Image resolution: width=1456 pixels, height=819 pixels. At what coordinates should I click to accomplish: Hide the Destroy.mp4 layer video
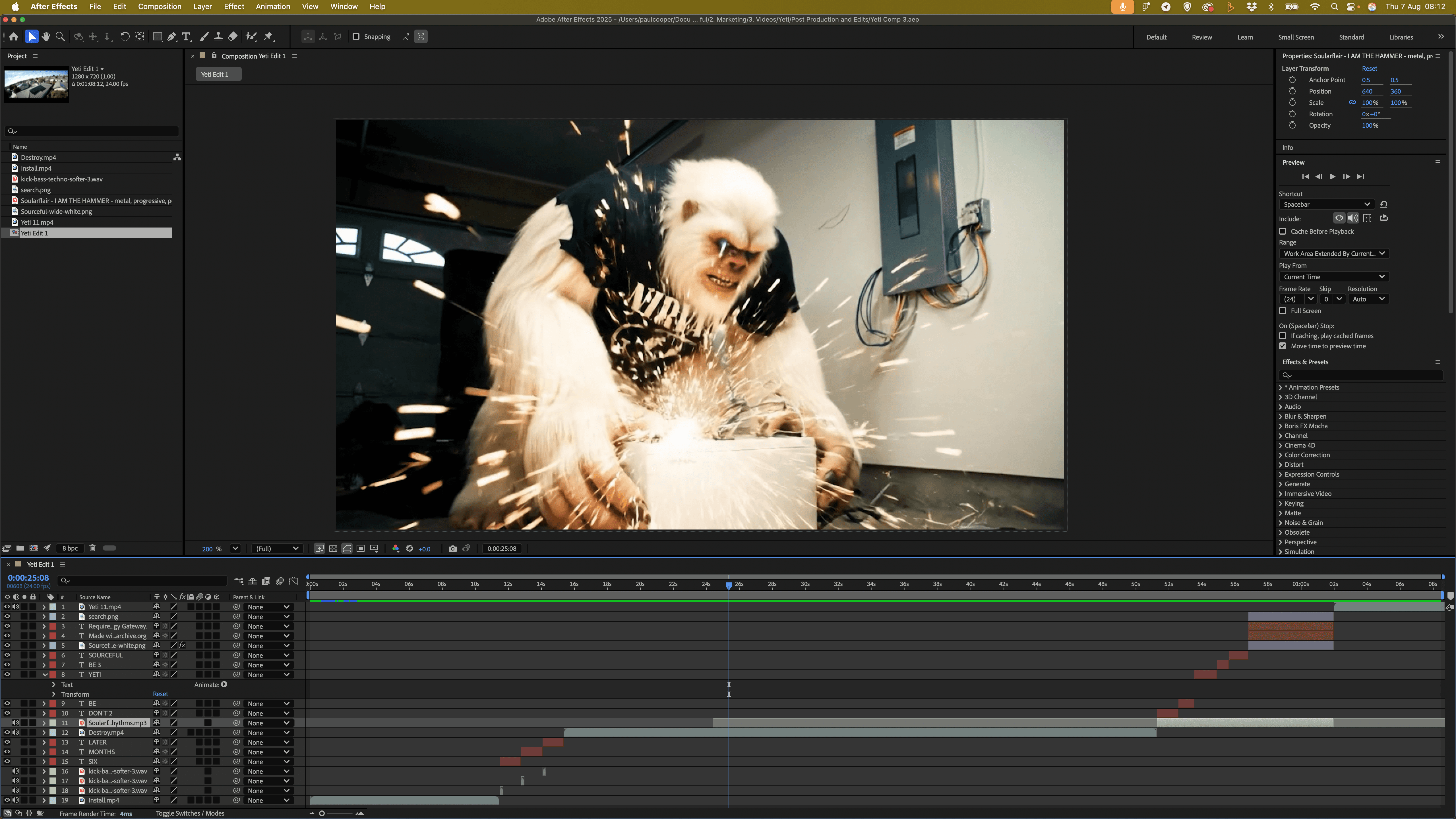tap(7, 733)
